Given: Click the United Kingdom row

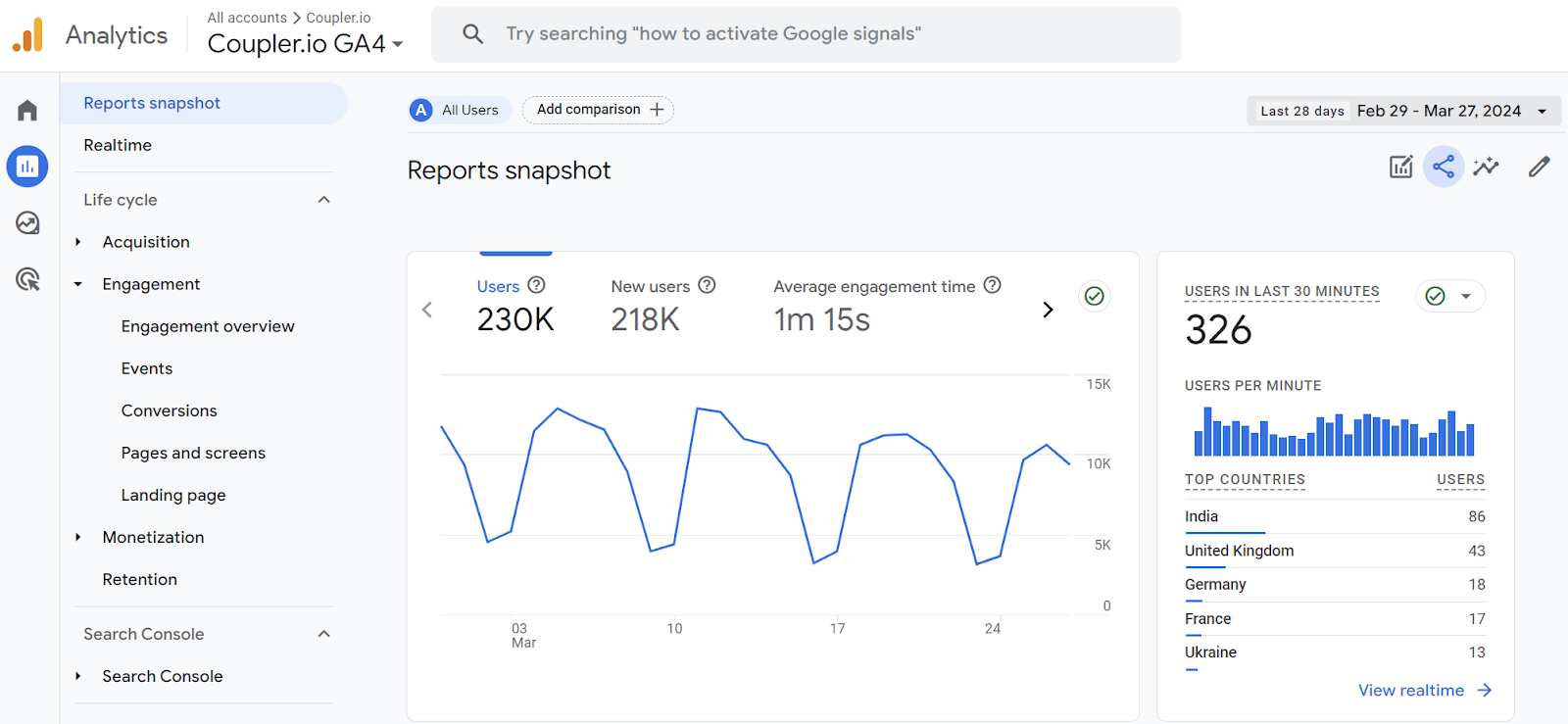Looking at the screenshot, I should point(1335,551).
